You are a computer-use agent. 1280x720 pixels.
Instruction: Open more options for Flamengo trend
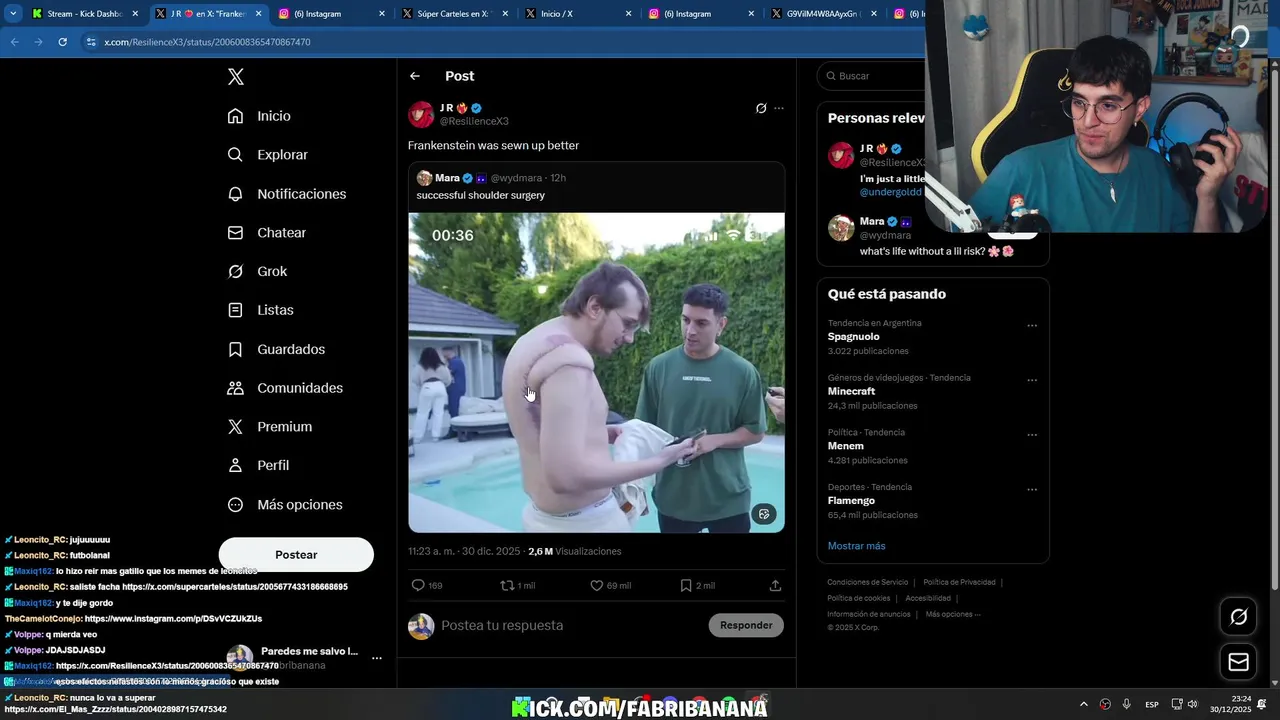click(1032, 489)
